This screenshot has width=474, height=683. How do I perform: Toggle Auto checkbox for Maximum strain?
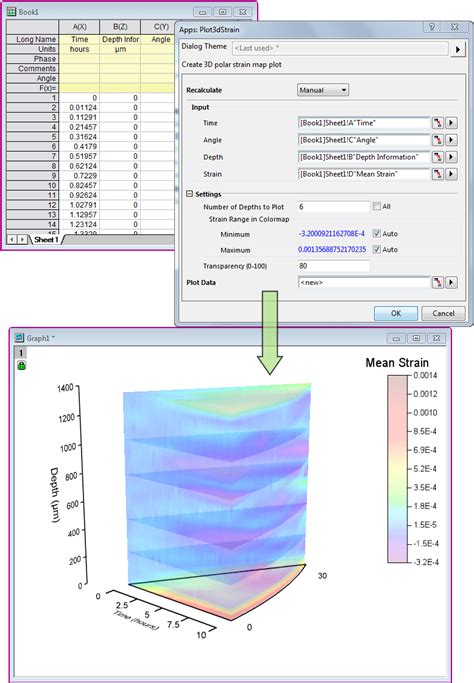point(377,250)
